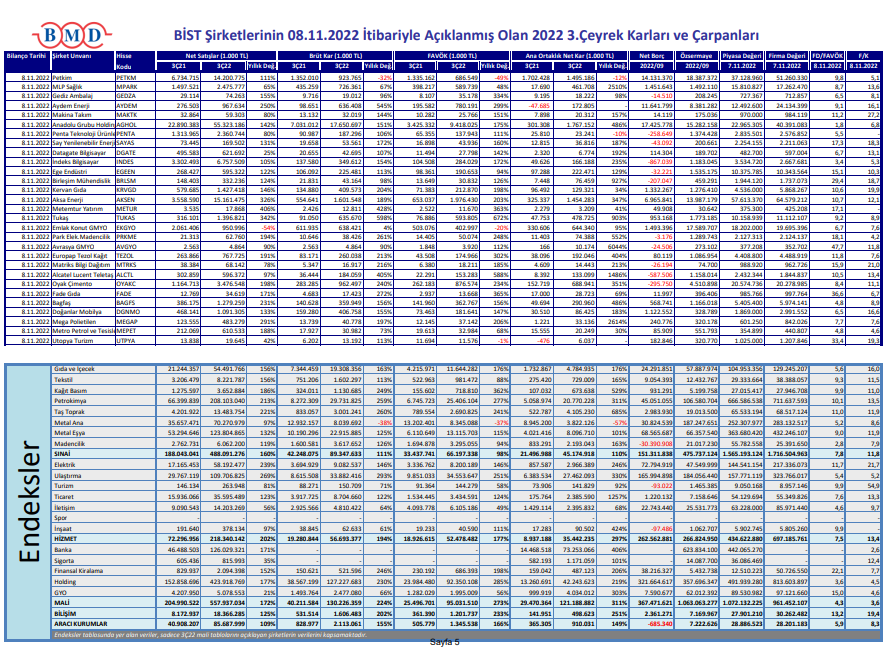Click the company name 'Doğanlar Mobilya'
The image size is (889, 658).
77,312
